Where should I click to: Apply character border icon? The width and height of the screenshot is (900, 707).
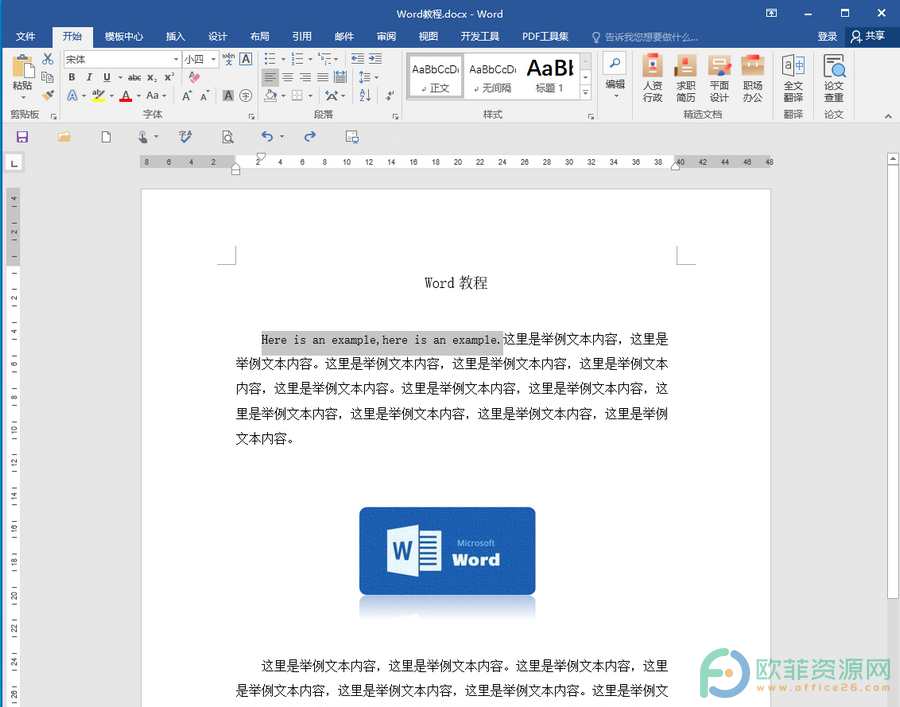(x=246, y=59)
